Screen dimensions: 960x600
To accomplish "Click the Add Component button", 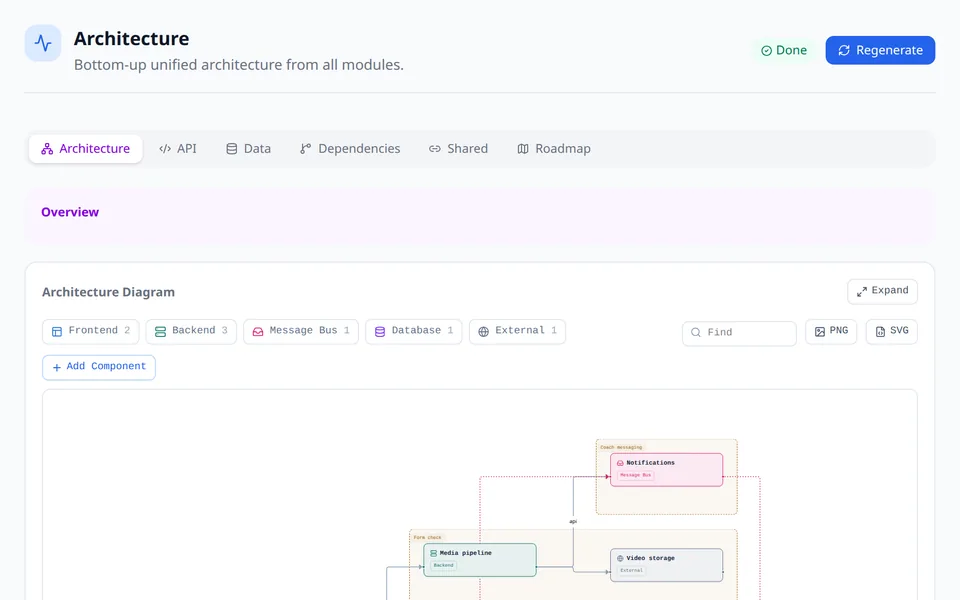I will coord(99,367).
